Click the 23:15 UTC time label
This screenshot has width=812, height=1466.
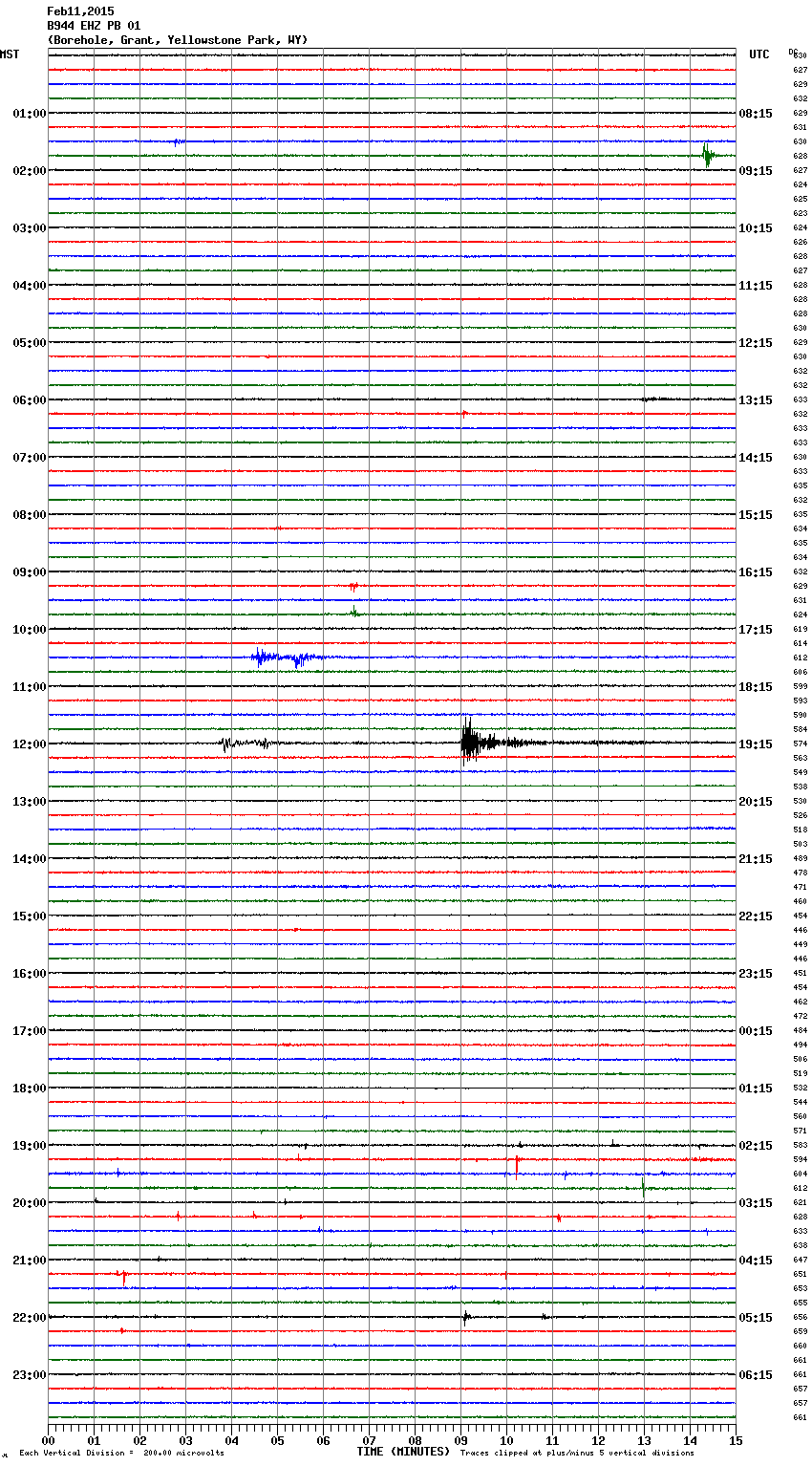click(x=756, y=974)
